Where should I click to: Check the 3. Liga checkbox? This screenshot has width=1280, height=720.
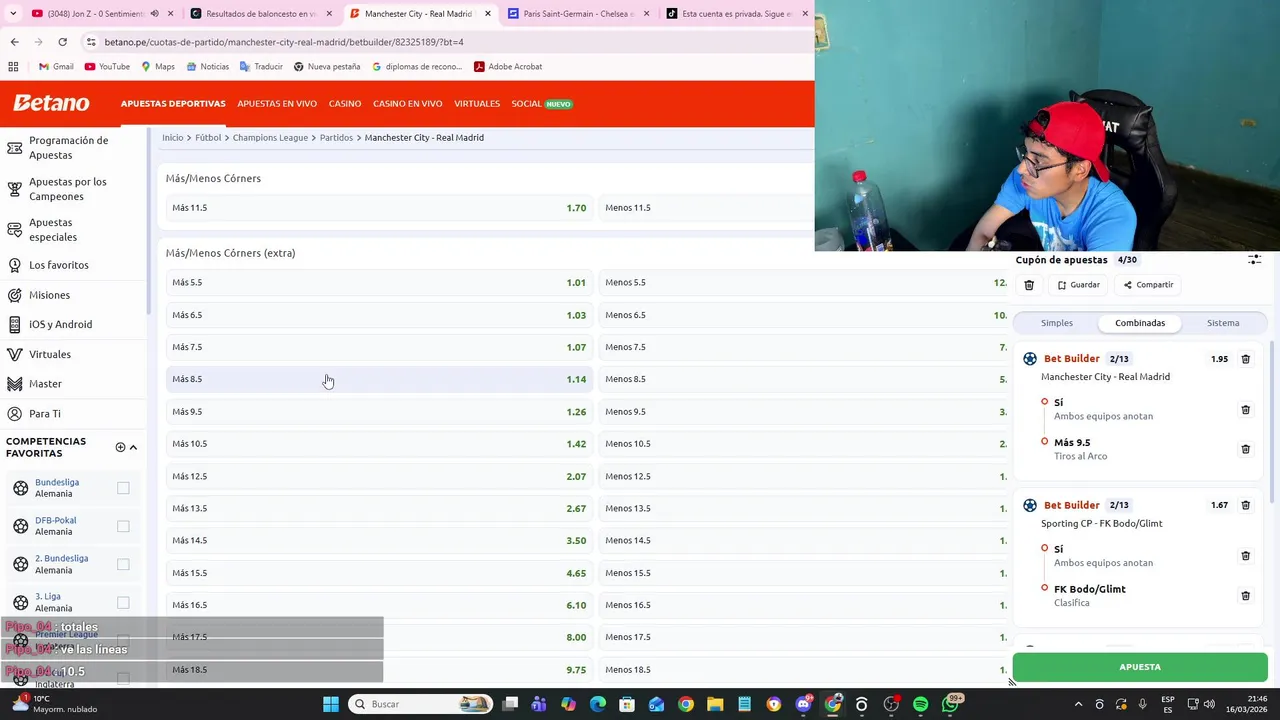point(123,602)
